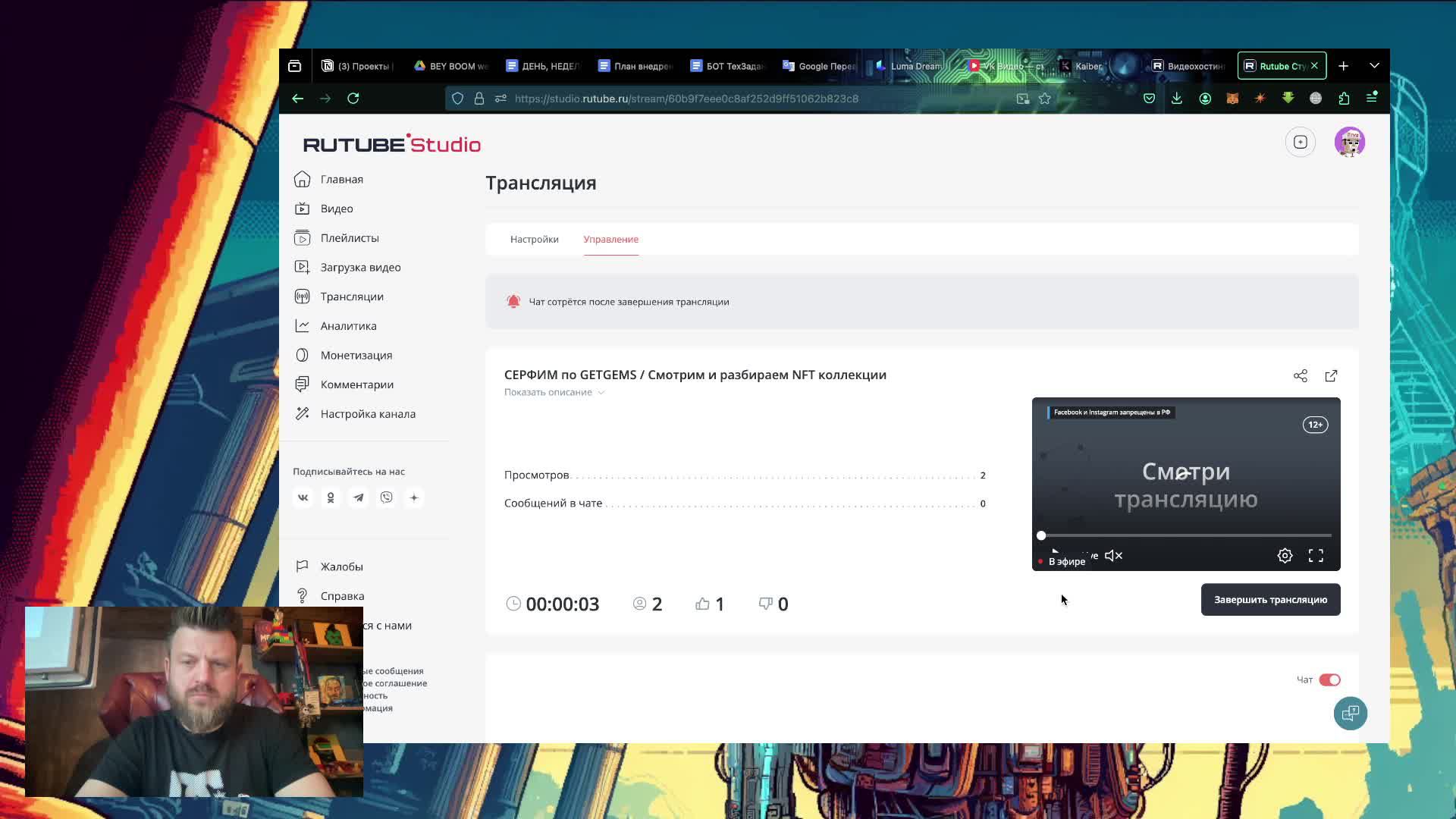Switch to the Настройки tab
The width and height of the screenshot is (1456, 819).
535,240
